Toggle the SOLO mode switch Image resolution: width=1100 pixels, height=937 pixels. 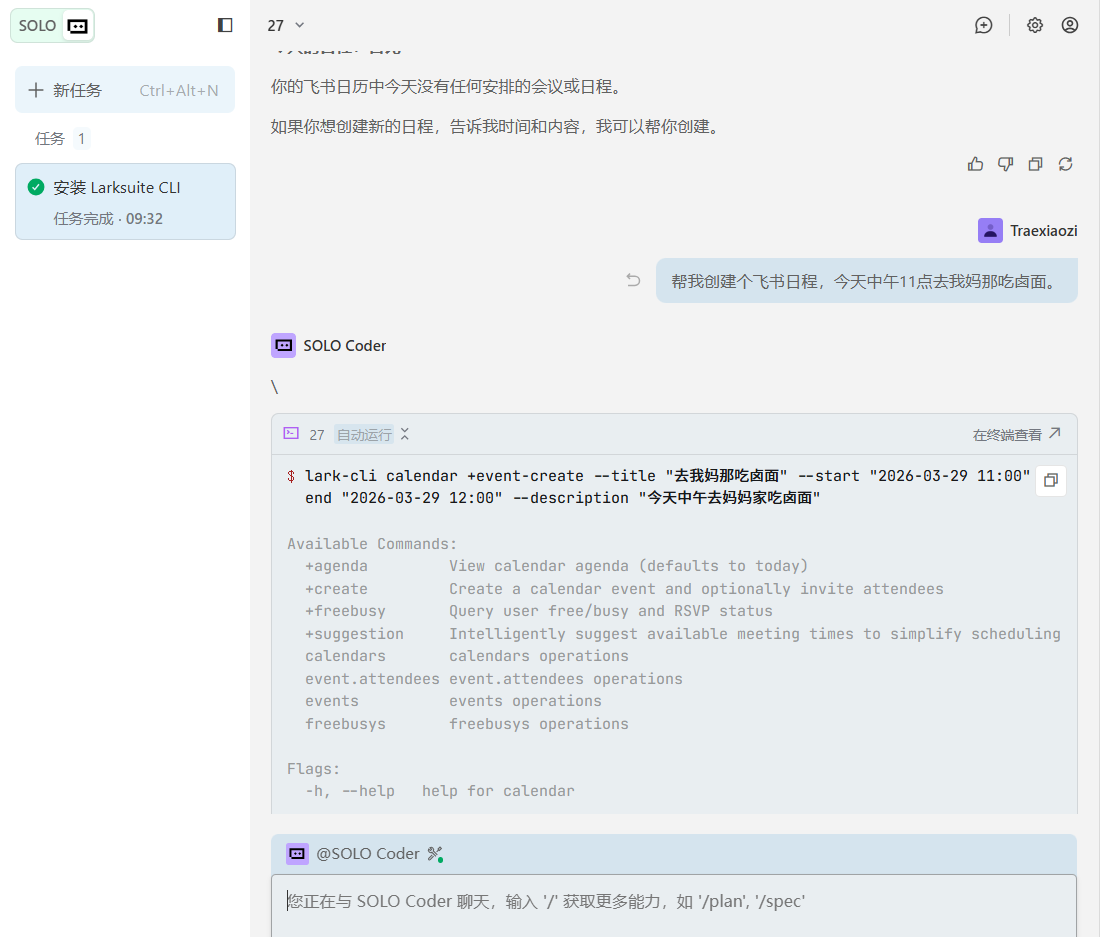(53, 26)
